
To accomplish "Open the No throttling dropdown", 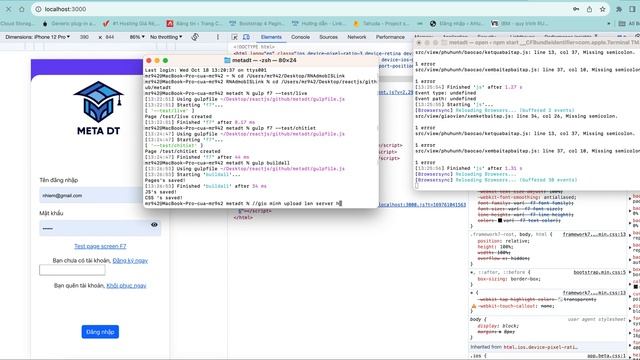I will (166, 37).
